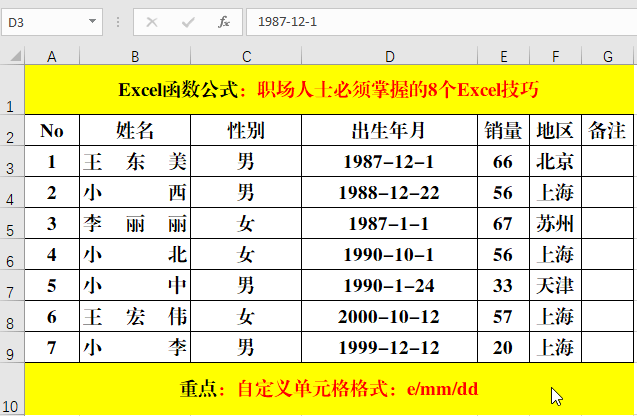Click the 地区 header cell
This screenshot has width=637, height=416.
(556, 130)
